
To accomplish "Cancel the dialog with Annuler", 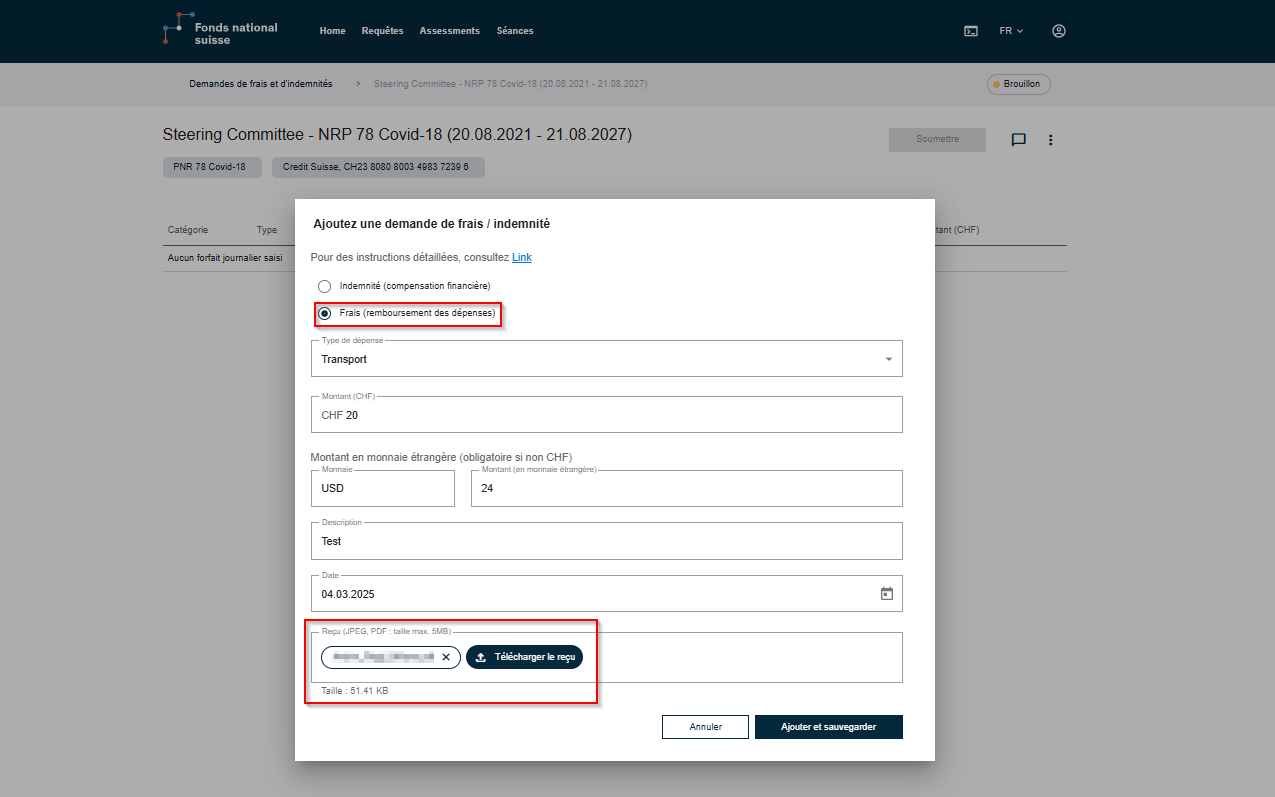I will point(705,727).
